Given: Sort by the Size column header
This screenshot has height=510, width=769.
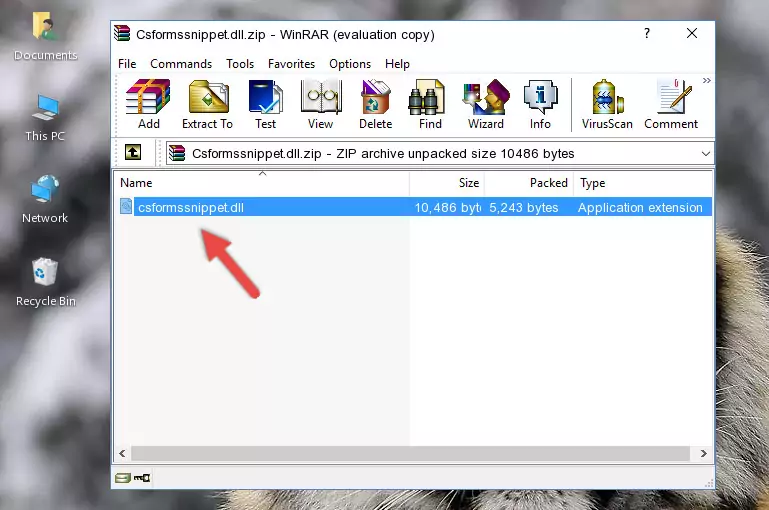Looking at the screenshot, I should (447, 183).
